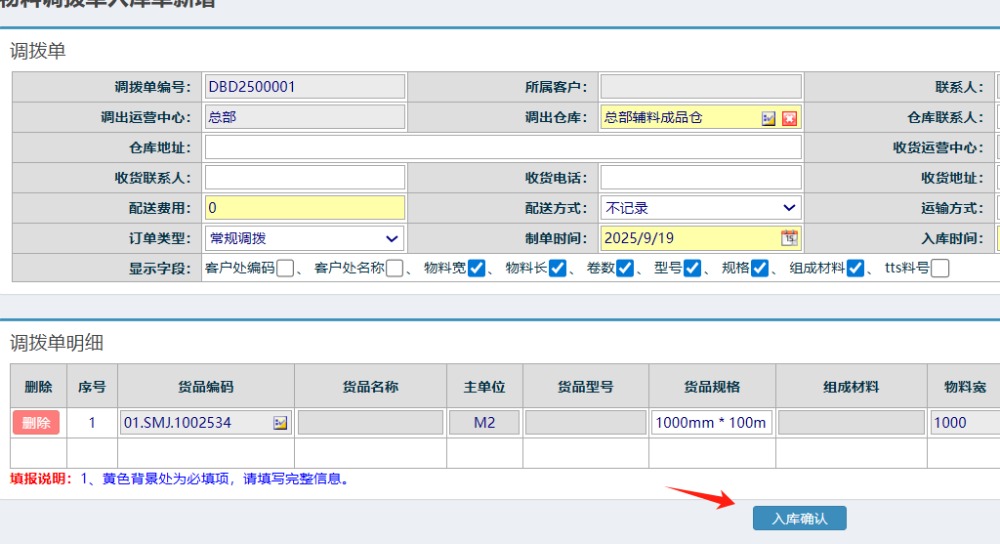Image resolution: width=1000 pixels, height=544 pixels.
Task: Check the 客户处编码 checkbox
Action: click(285, 268)
